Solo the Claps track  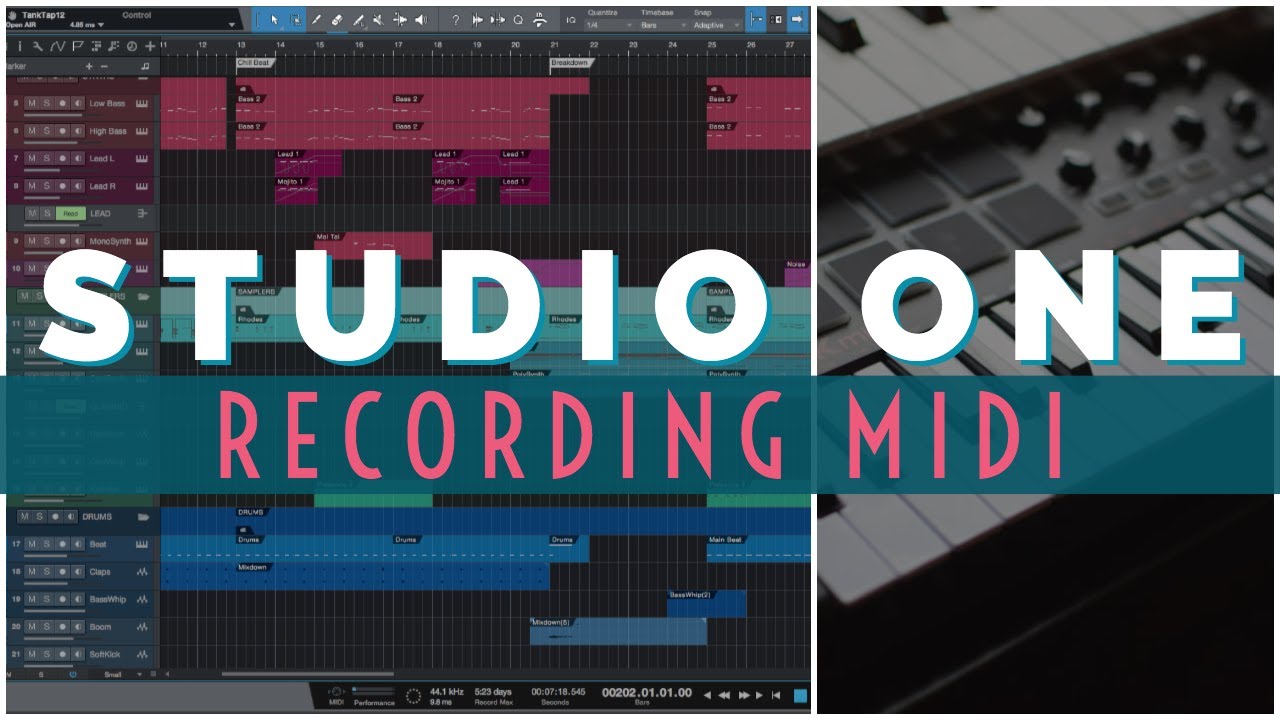pyautogui.click(x=46, y=572)
